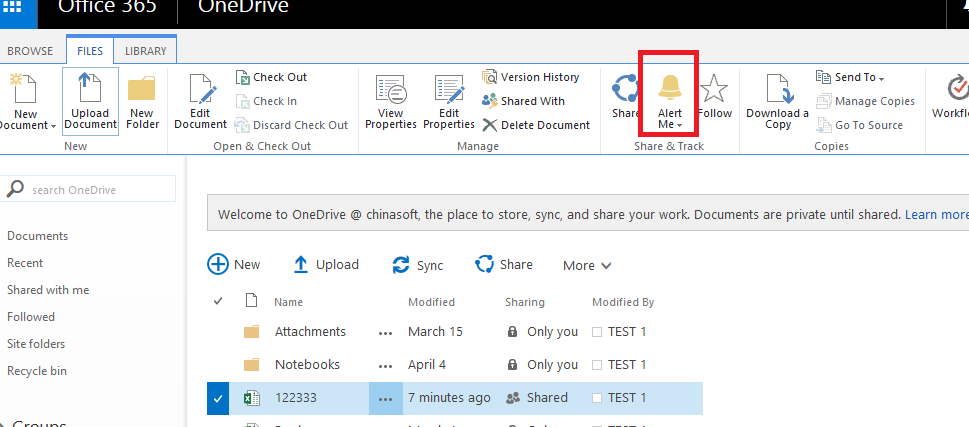Open the More dropdown above the list
This screenshot has height=427, width=969.
coord(587,266)
